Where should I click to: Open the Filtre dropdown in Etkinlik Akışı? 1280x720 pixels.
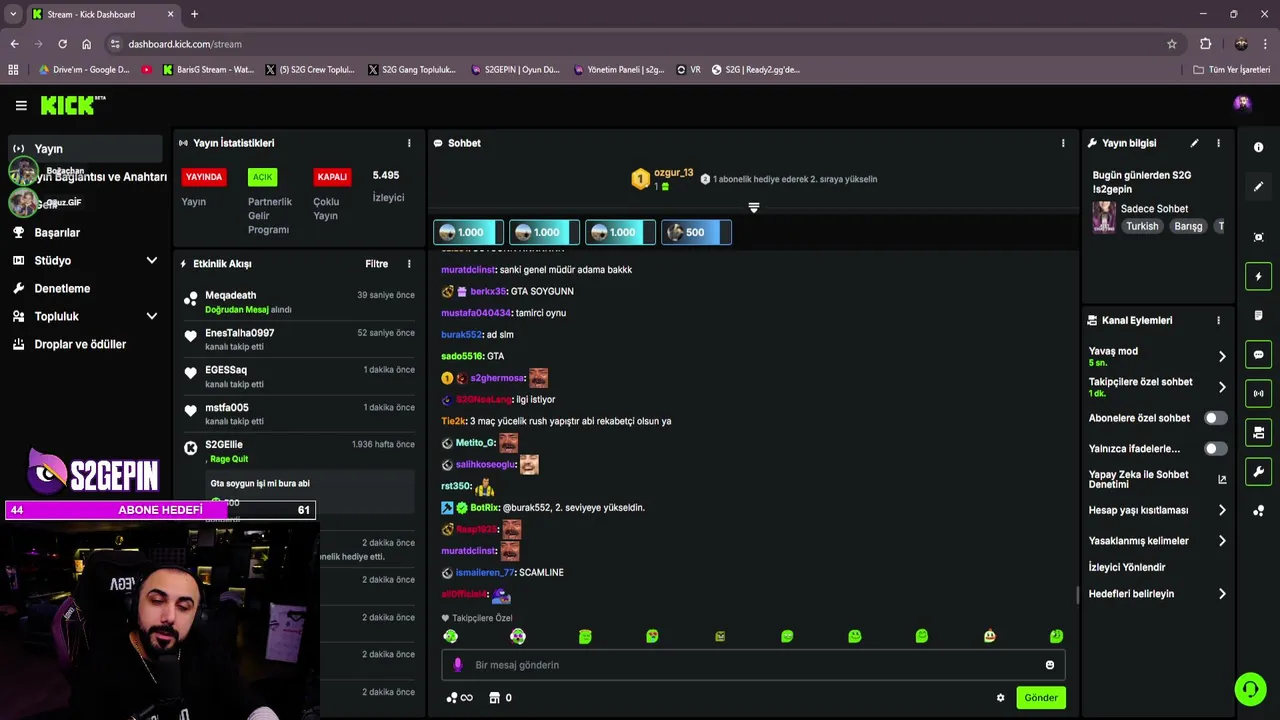[376, 264]
